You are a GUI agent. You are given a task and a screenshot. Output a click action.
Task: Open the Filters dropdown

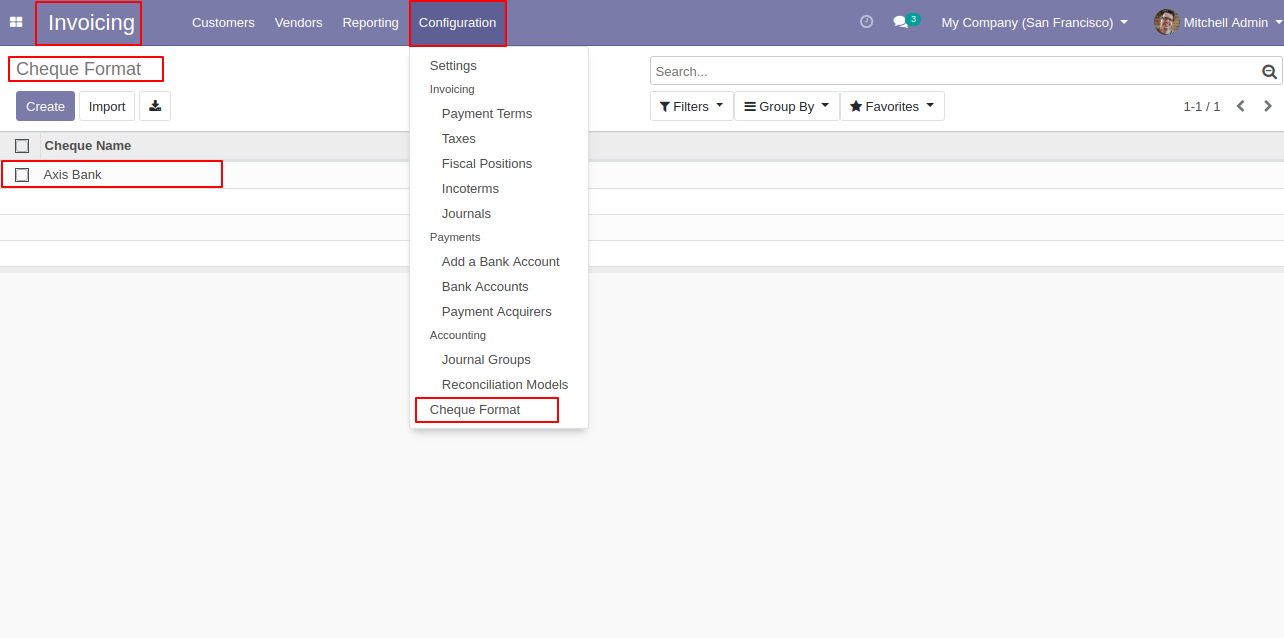691,106
